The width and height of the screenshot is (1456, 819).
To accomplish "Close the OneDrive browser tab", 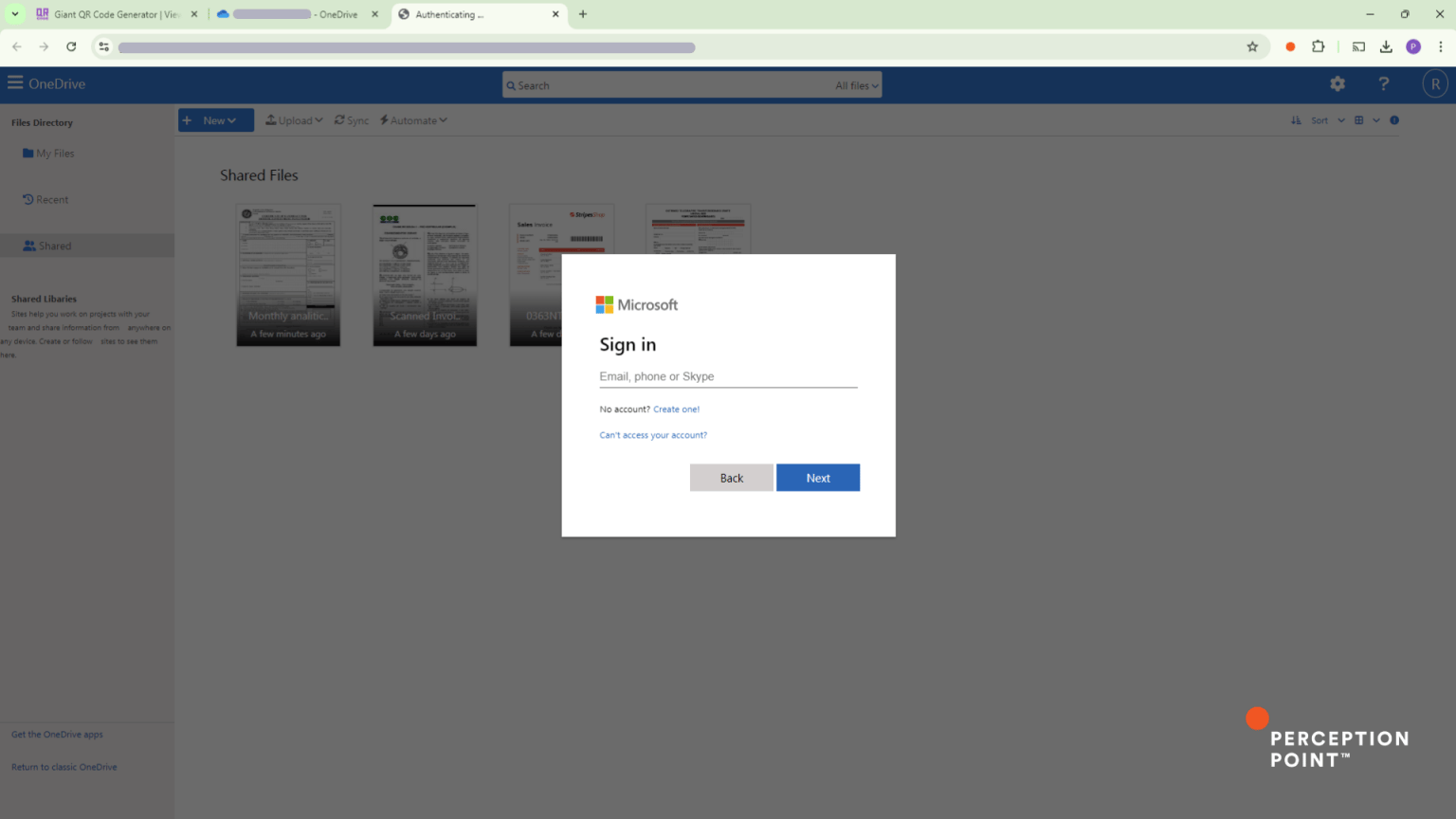I will pyautogui.click(x=374, y=14).
